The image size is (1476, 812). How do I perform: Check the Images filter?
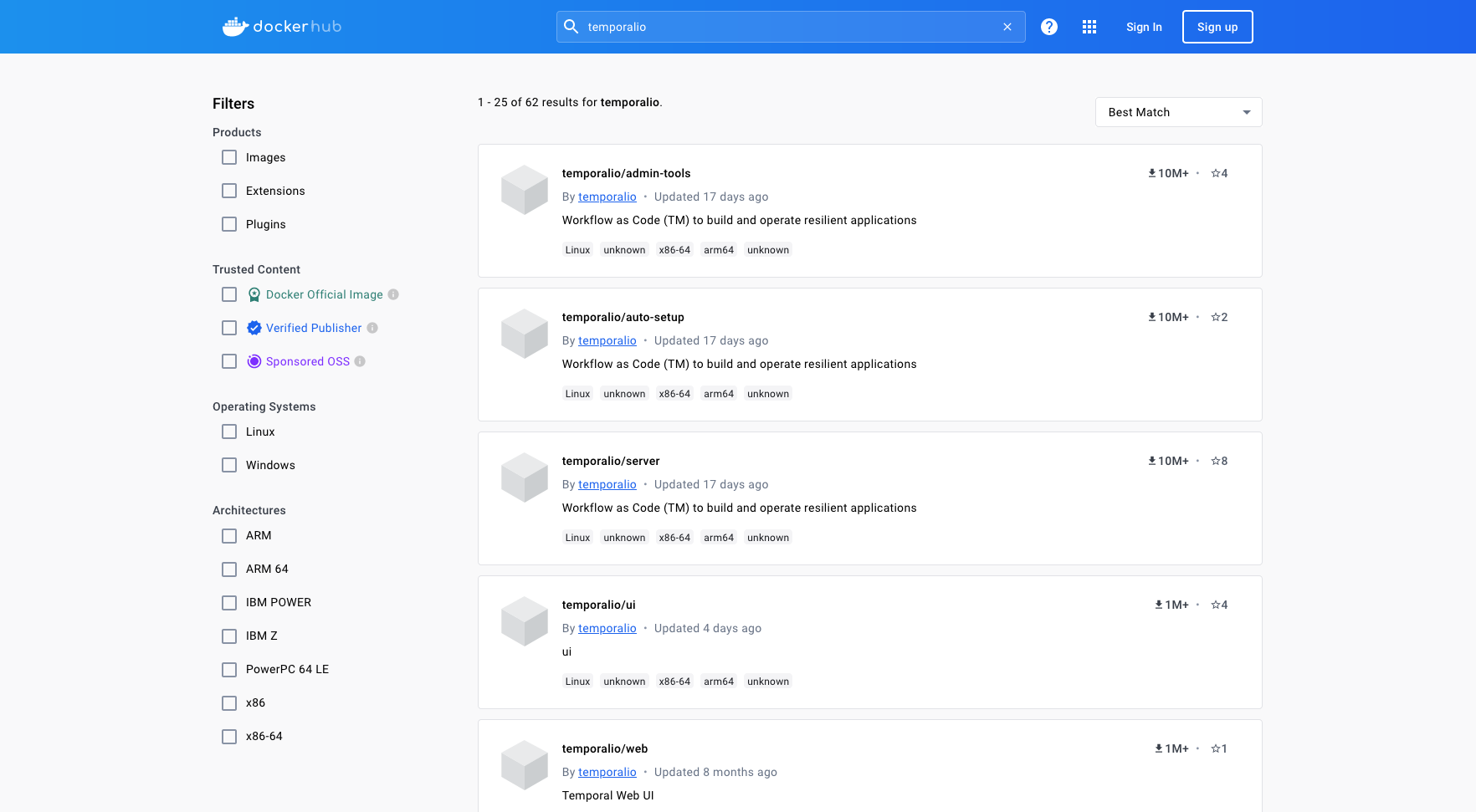(x=229, y=157)
